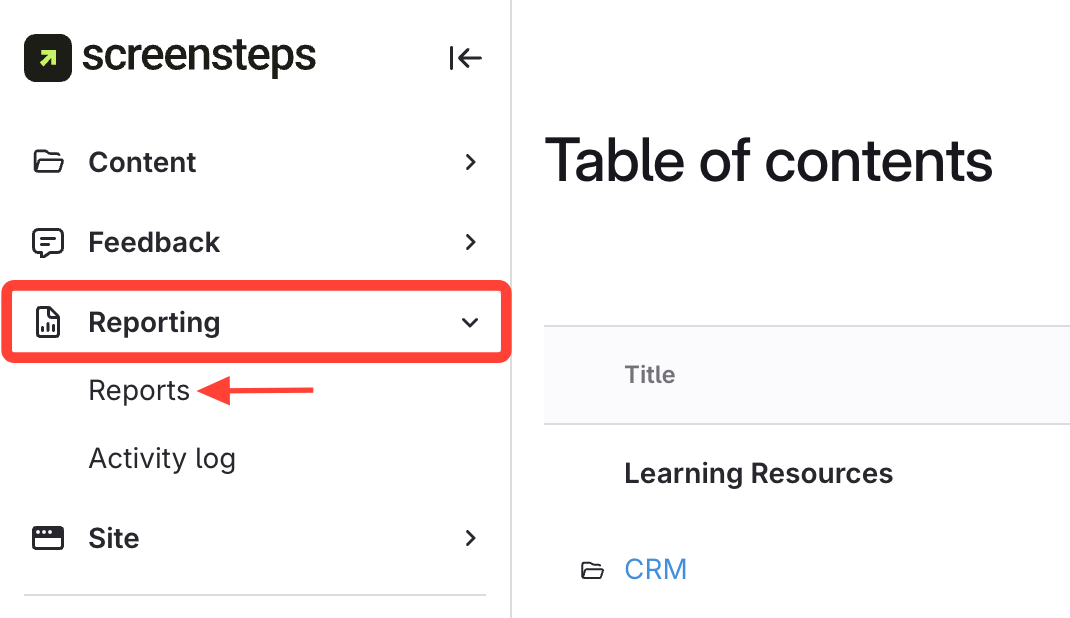Select the Content menu label

pyautogui.click(x=142, y=162)
